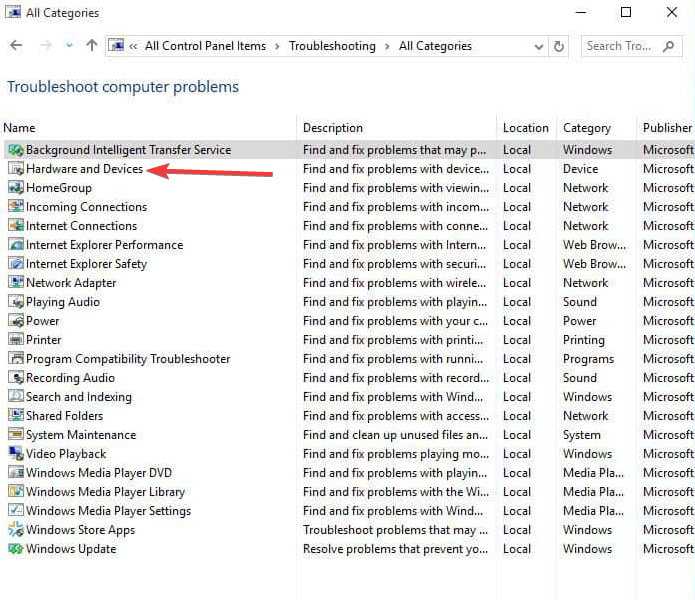Open the Internet Connections troubleshooter
The image size is (695, 600).
[81, 226]
